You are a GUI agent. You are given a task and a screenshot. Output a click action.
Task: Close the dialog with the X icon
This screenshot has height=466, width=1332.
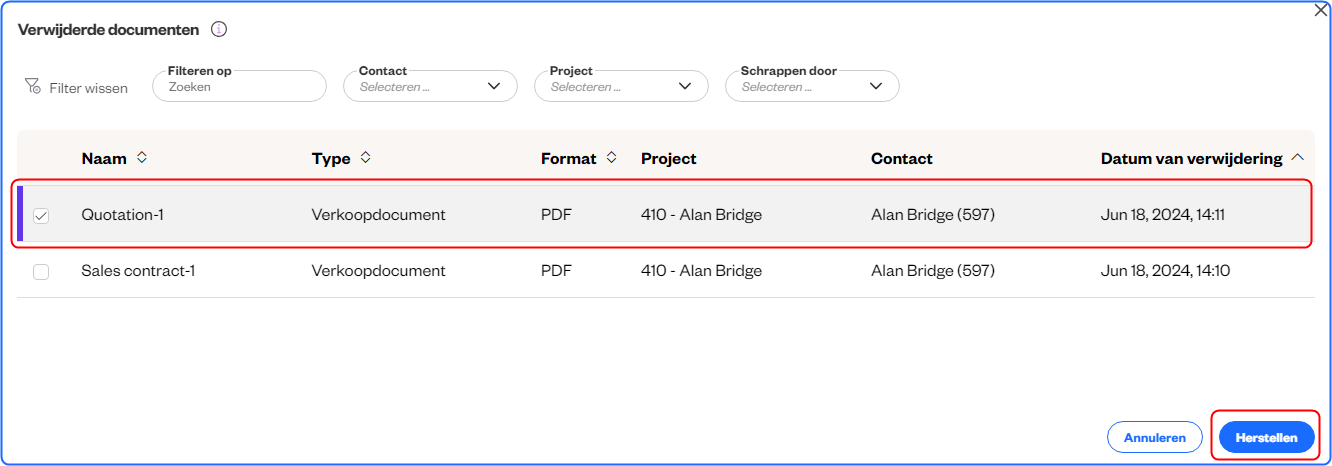(x=1320, y=10)
